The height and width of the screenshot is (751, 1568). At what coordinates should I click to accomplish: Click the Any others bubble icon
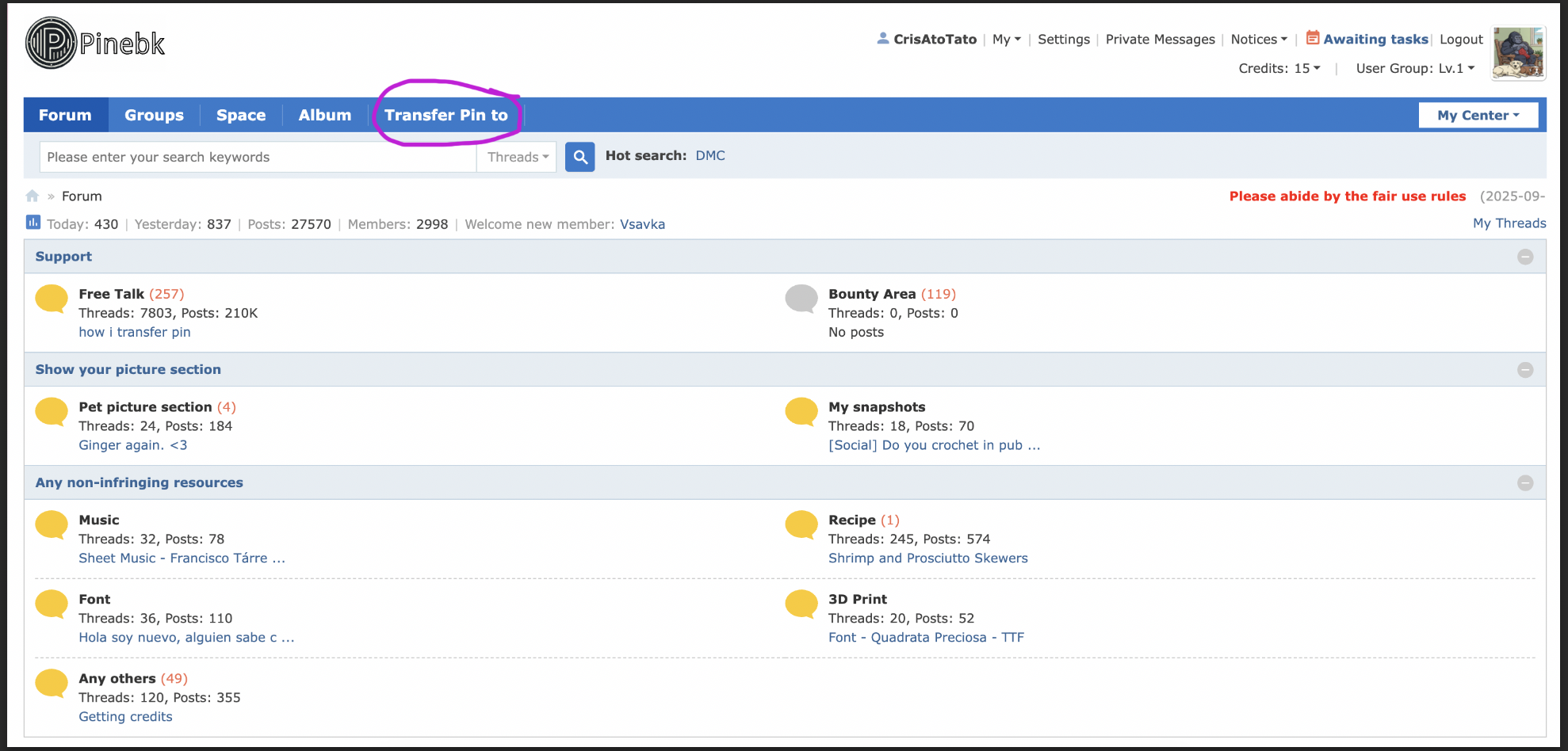(52, 684)
